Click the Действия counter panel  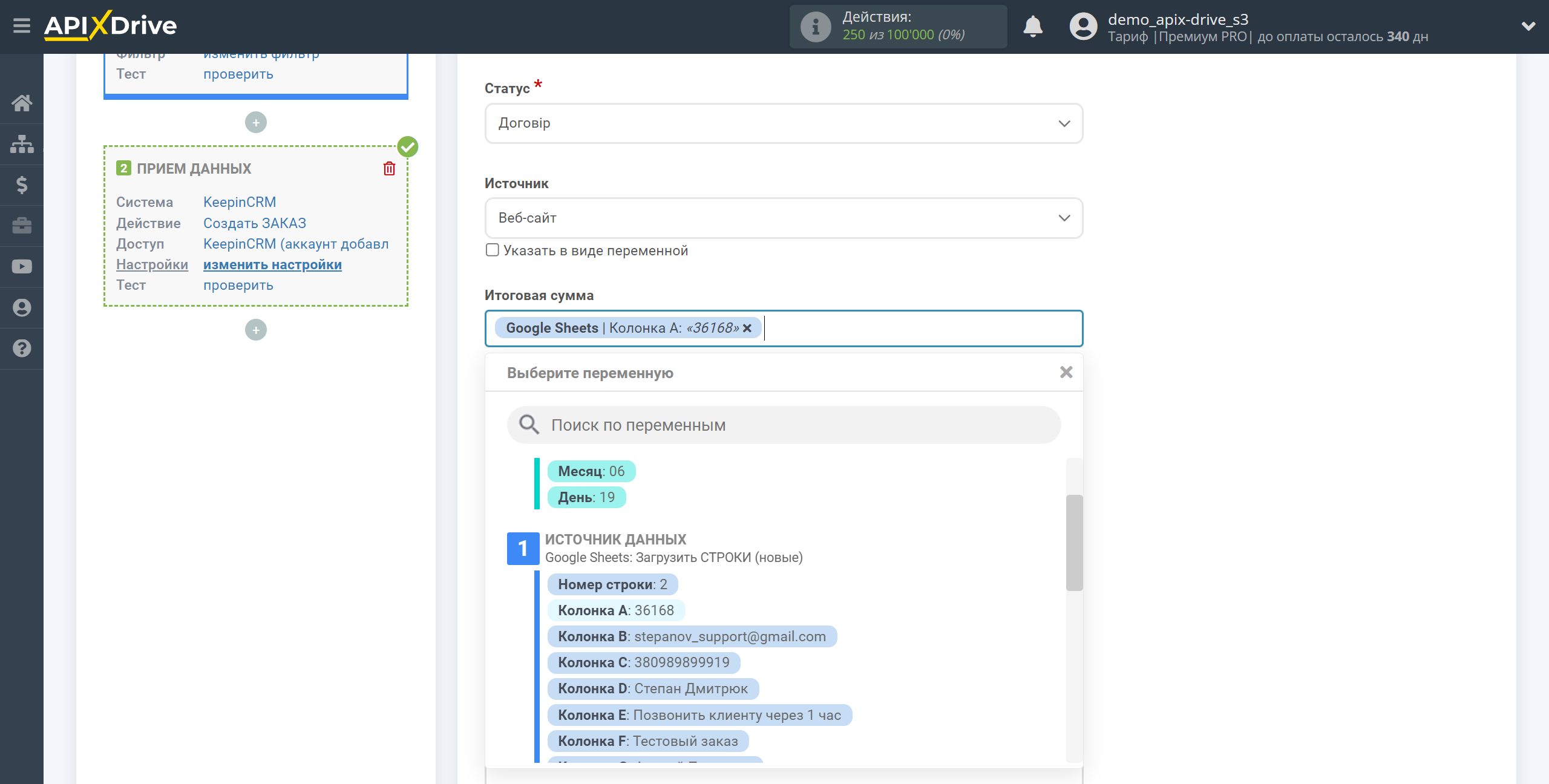click(x=898, y=27)
